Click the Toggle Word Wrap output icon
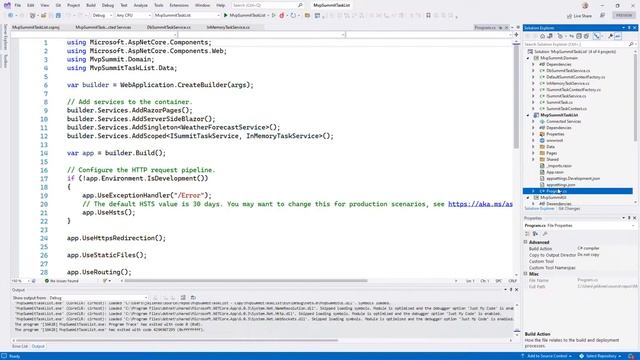640x360 pixels. 193,298
